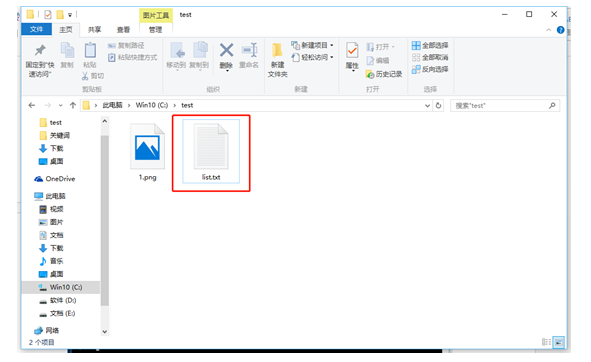Click History (历史记录) icon in ribbon
Viewport: 591px width, 362px height.
click(370, 74)
